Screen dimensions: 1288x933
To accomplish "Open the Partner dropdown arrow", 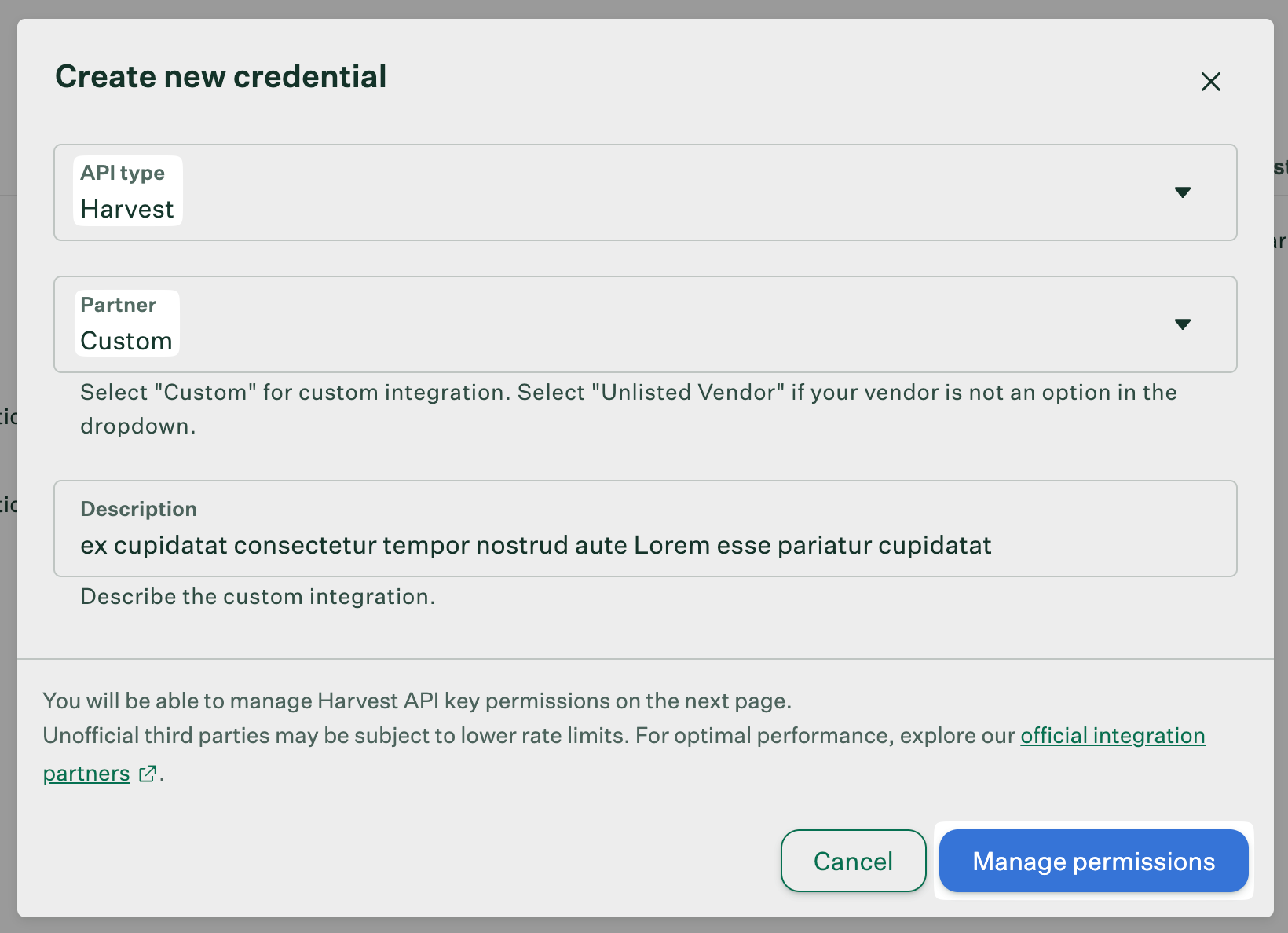I will (1182, 324).
